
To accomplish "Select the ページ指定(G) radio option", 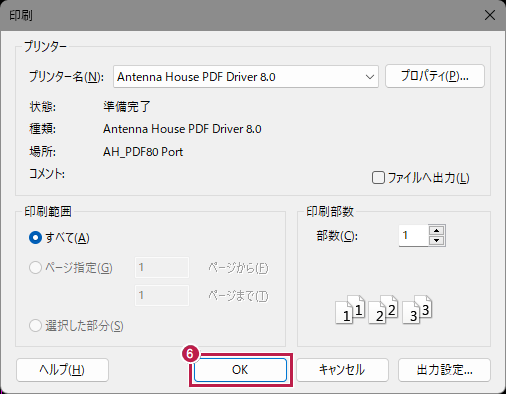I will (35, 268).
